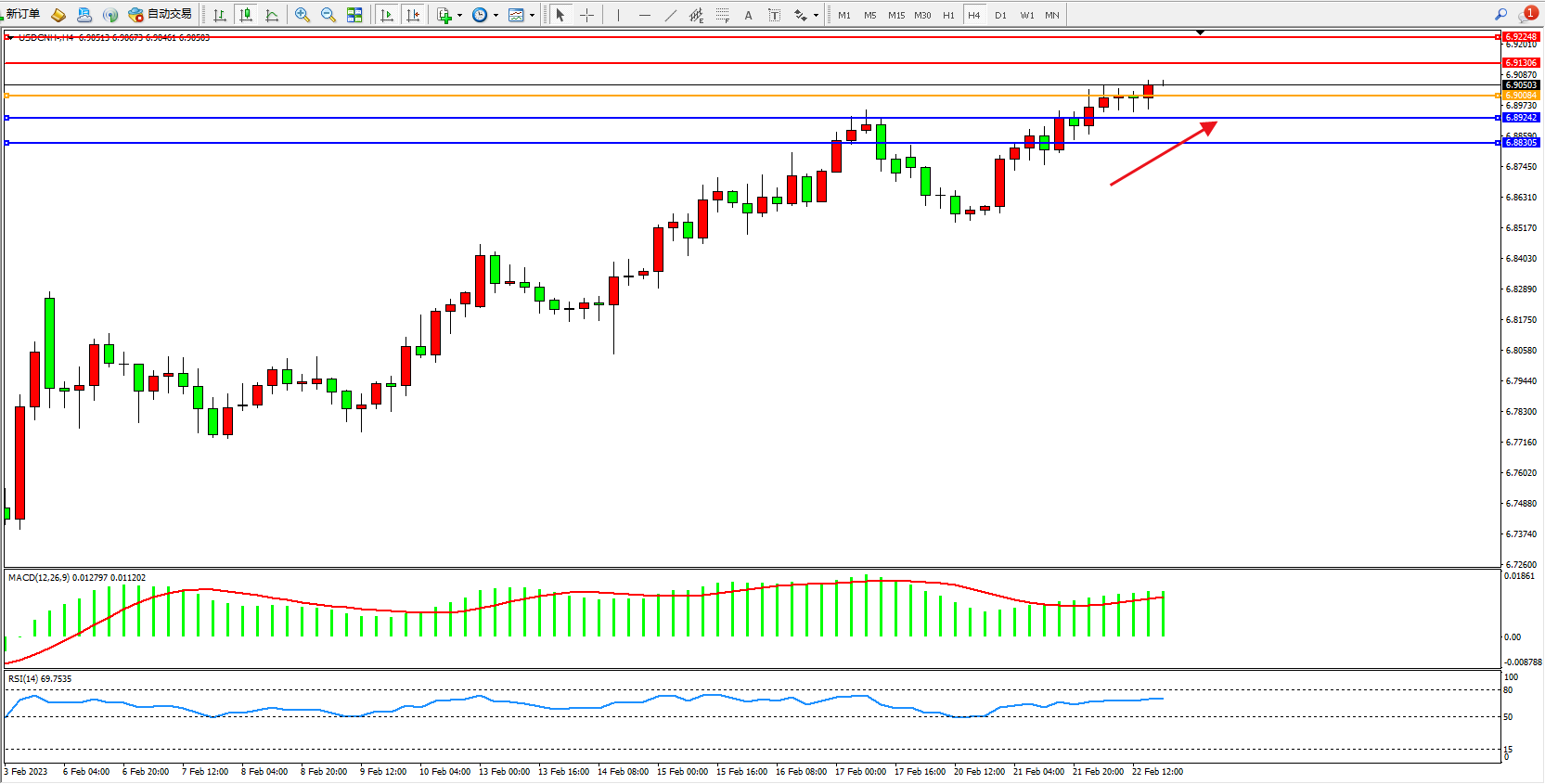Click the 新订单 new order button
Image resolution: width=1545 pixels, height=784 pixels.
tap(22, 14)
